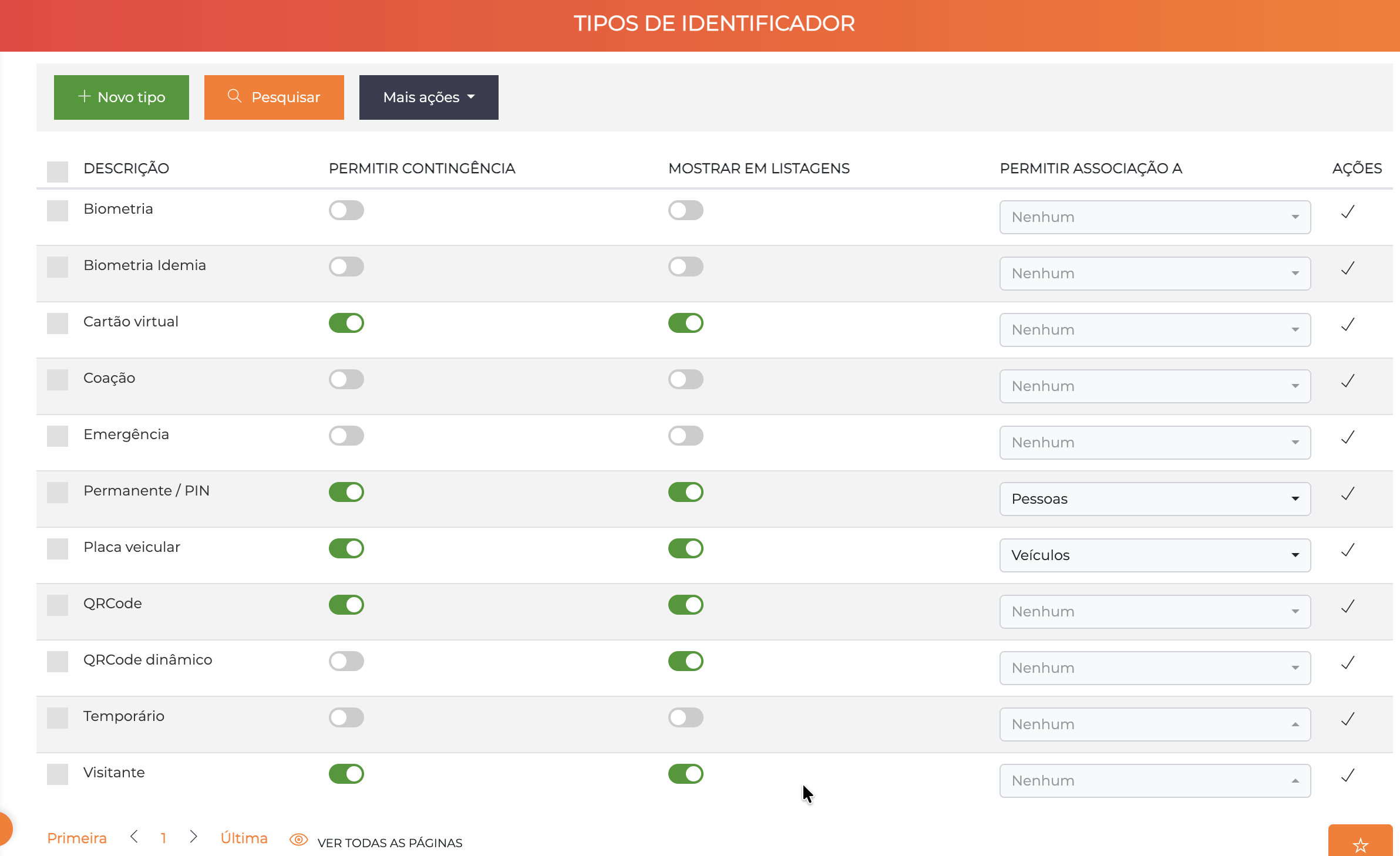Click VER TODAS AS PÁGINAS link
The width and height of the screenshot is (1400, 856).
point(390,842)
